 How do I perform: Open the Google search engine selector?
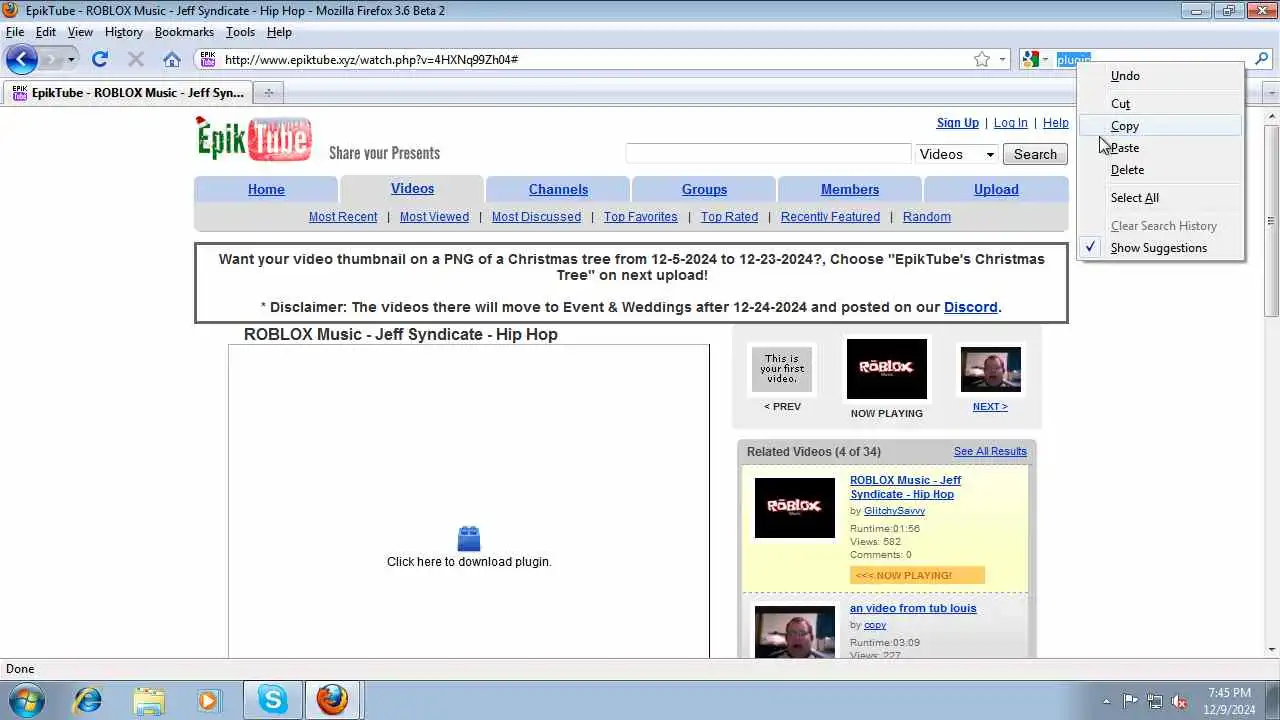[x=1035, y=59]
